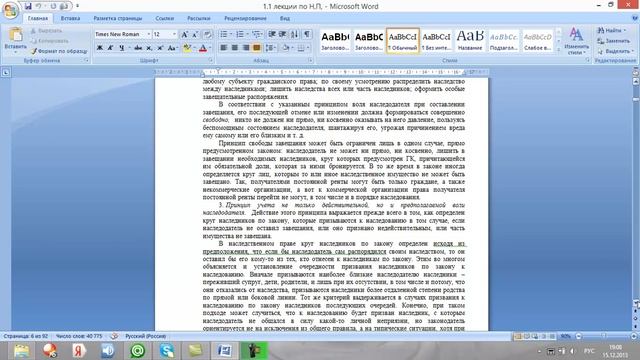Viewport: 640px width, 360px height.
Task: Click Заменить (Replace) button
Action: [613, 41]
